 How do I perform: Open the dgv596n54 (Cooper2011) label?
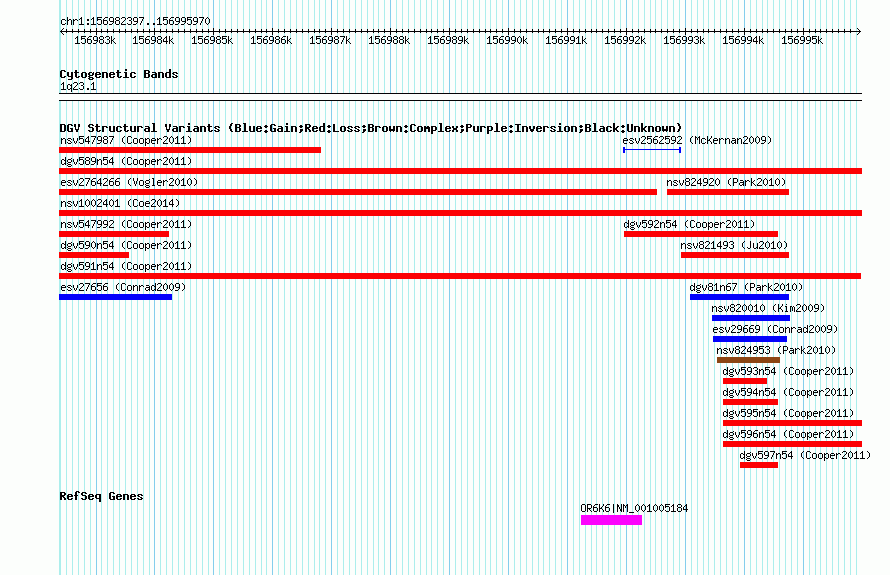click(788, 434)
